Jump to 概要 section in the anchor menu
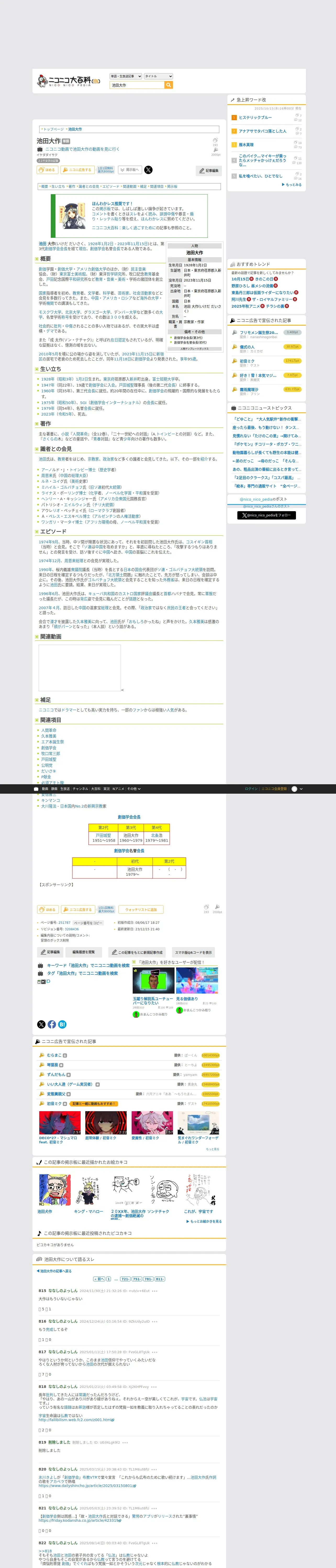Screen dimensions: 336x1568 tap(44, 187)
